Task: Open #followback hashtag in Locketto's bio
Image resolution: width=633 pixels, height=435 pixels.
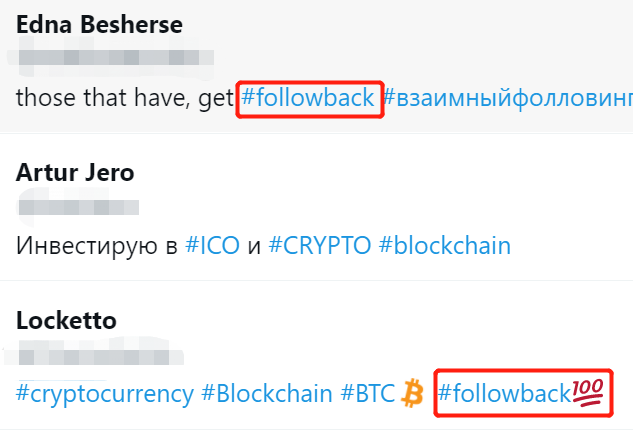Action: (505, 393)
